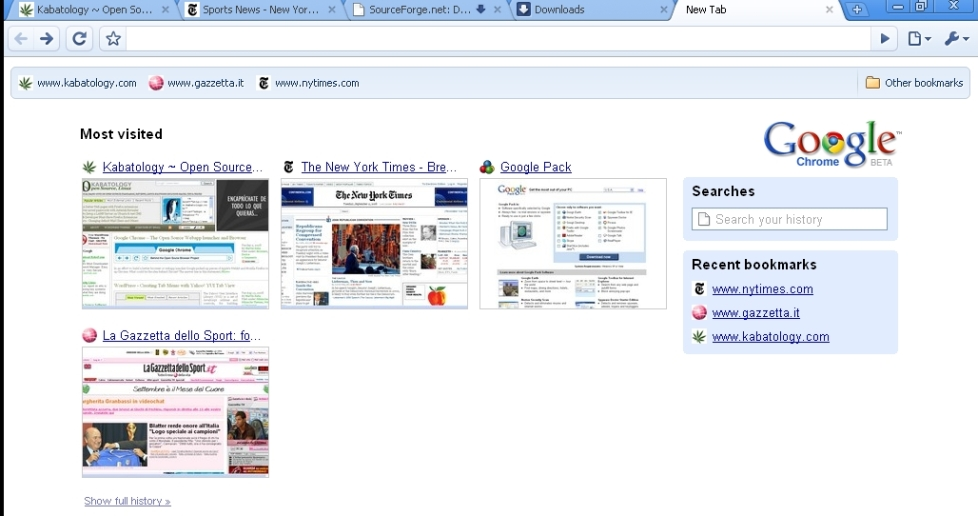Switch to the Kabatology ~ Open So... tab
Screen dimensions: 978x516
coord(94,9)
